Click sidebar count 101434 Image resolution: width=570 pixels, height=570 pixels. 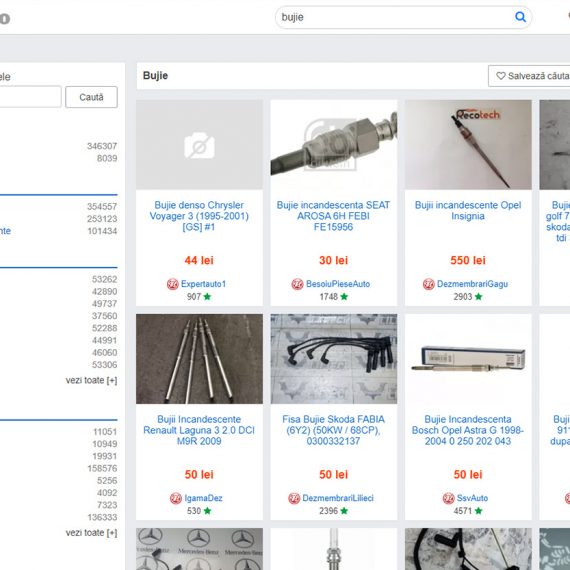(102, 231)
